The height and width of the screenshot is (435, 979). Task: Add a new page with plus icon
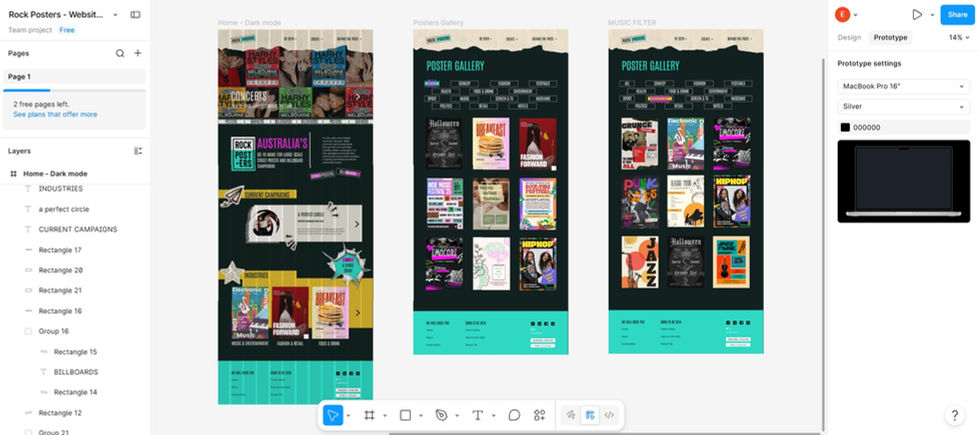pyautogui.click(x=138, y=53)
